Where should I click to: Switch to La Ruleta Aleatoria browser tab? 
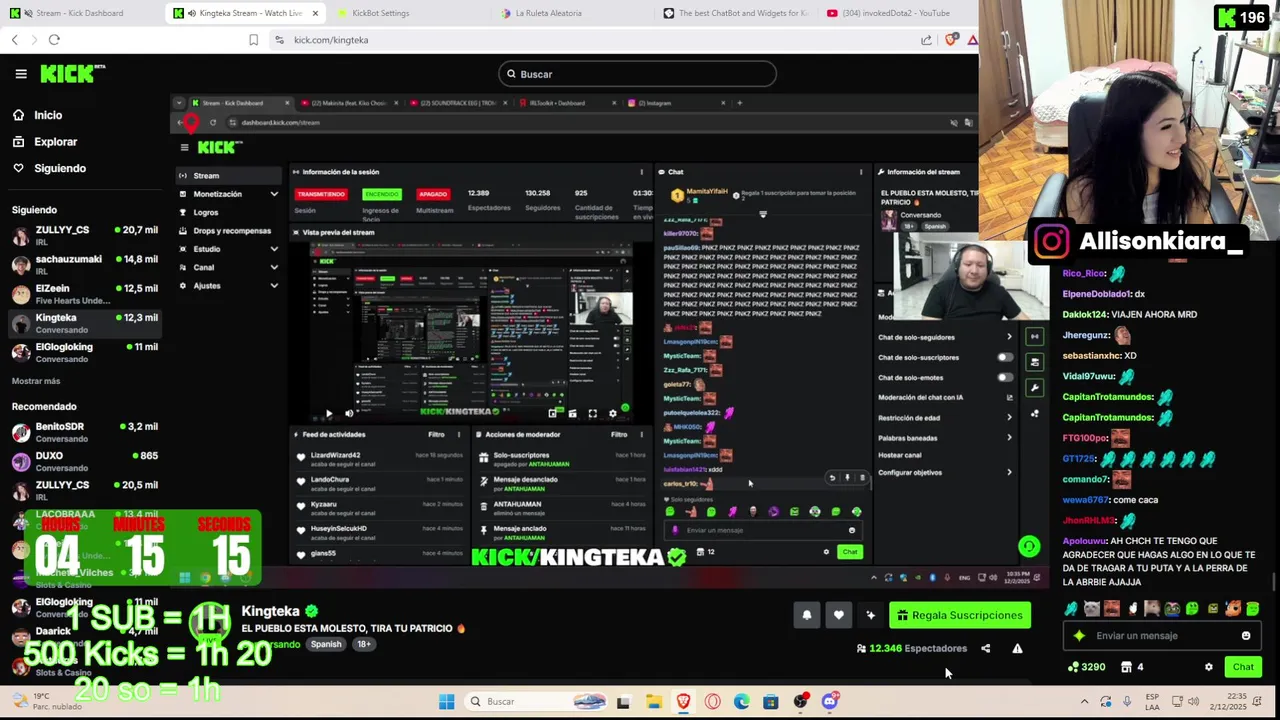[548, 13]
